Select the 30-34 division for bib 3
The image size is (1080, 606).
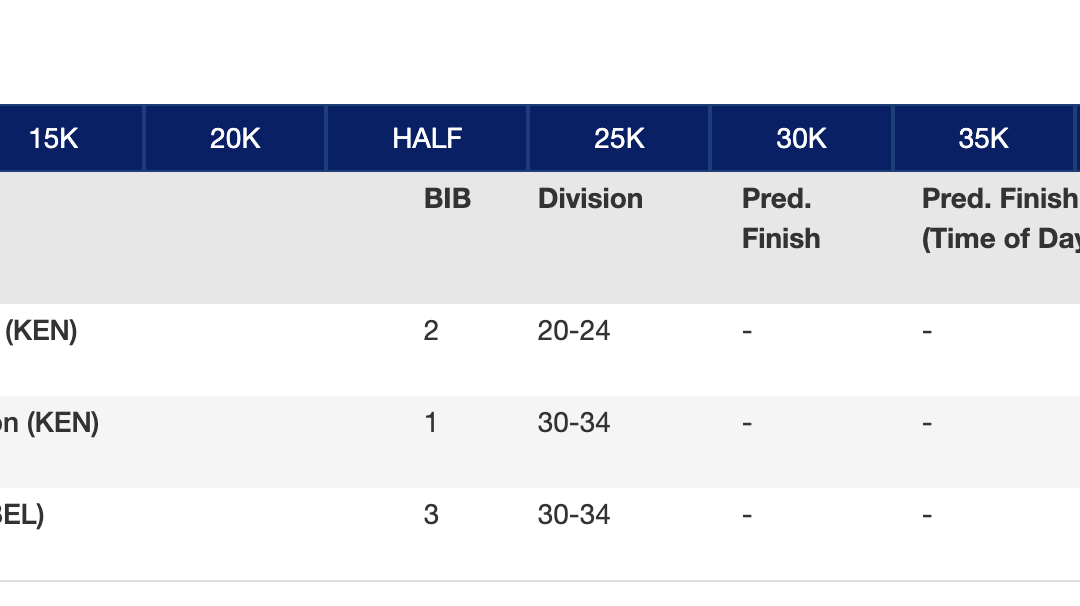point(573,515)
